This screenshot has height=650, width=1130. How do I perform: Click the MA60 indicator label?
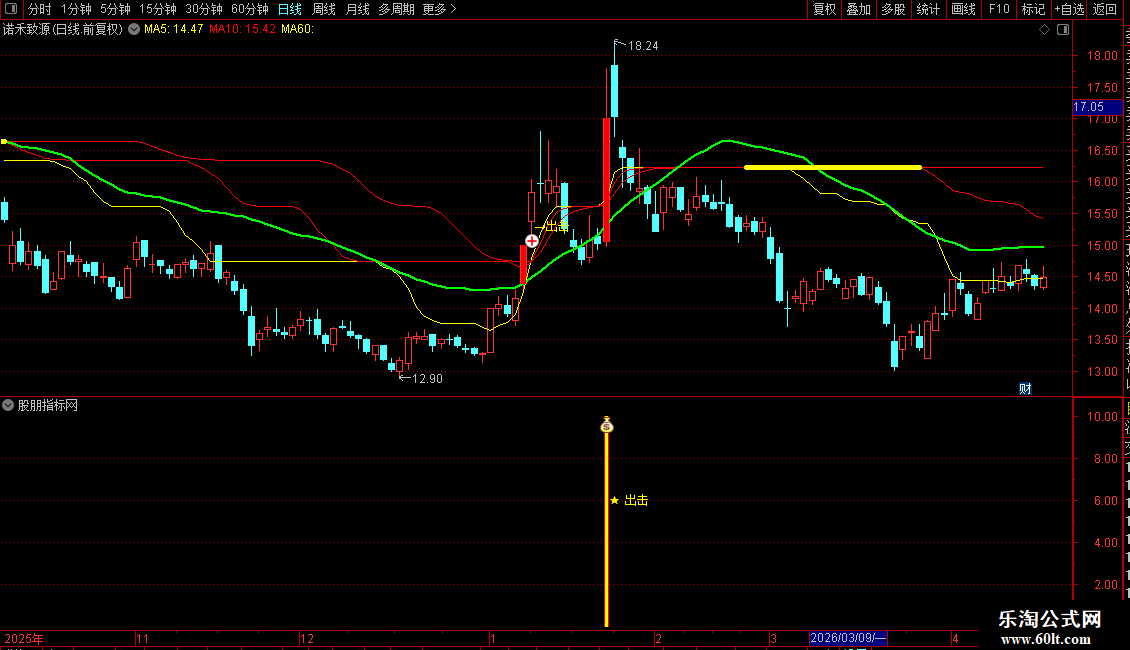pos(298,30)
